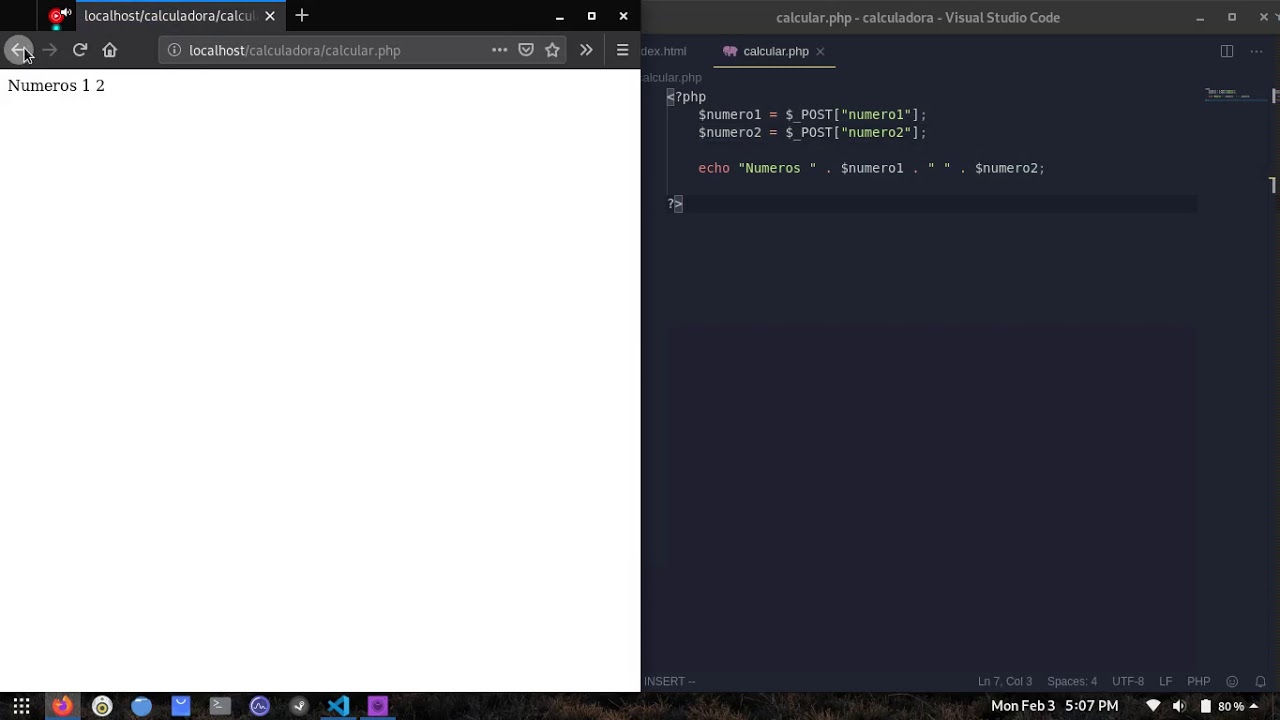Close the calcular.php editor tab
The height and width of the screenshot is (720, 1280).
click(820, 51)
